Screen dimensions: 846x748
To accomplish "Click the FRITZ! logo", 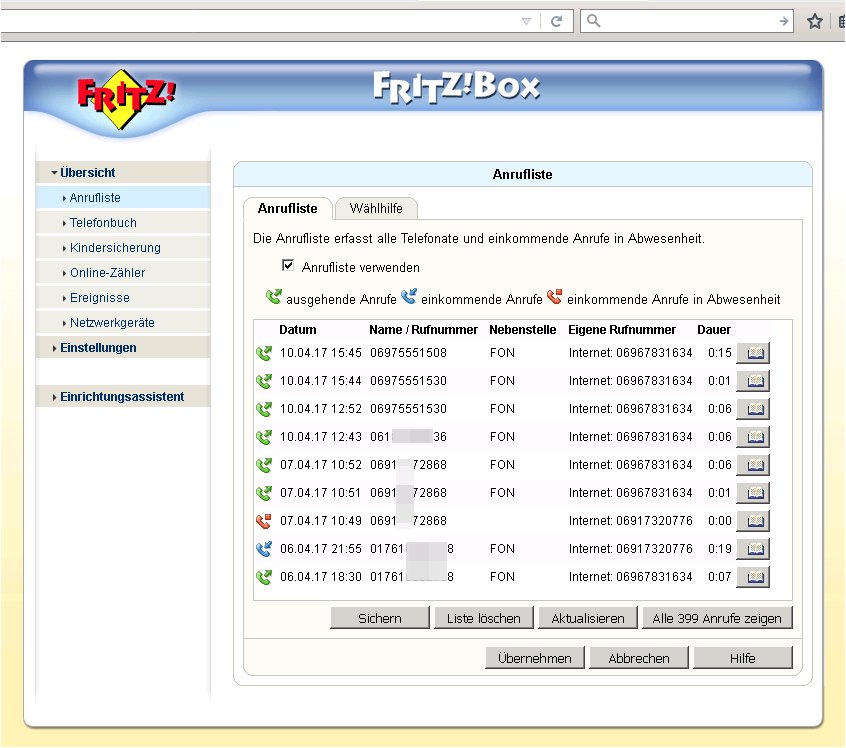I will (x=126, y=99).
